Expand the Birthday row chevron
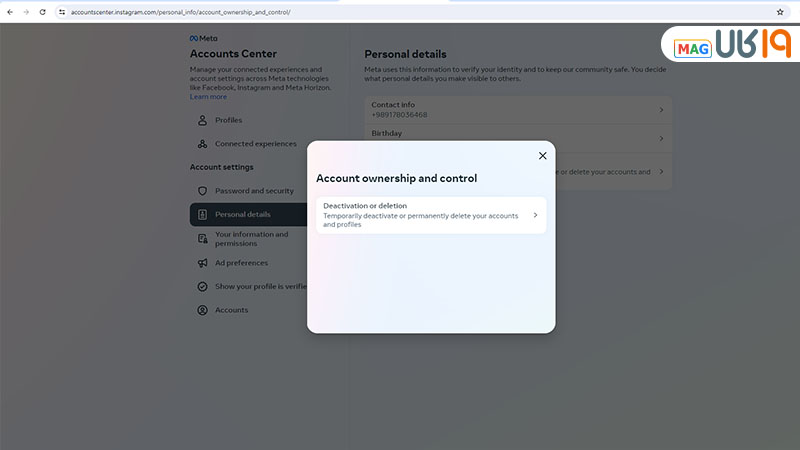The width and height of the screenshot is (800, 450). 661,138
